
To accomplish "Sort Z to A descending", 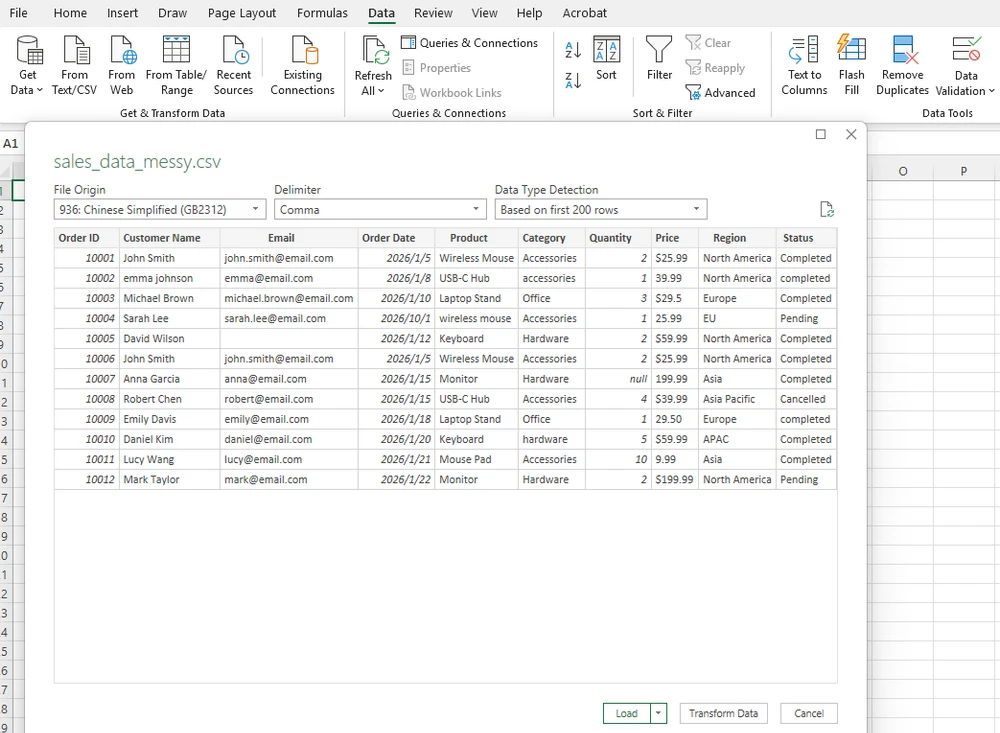I will coord(573,80).
